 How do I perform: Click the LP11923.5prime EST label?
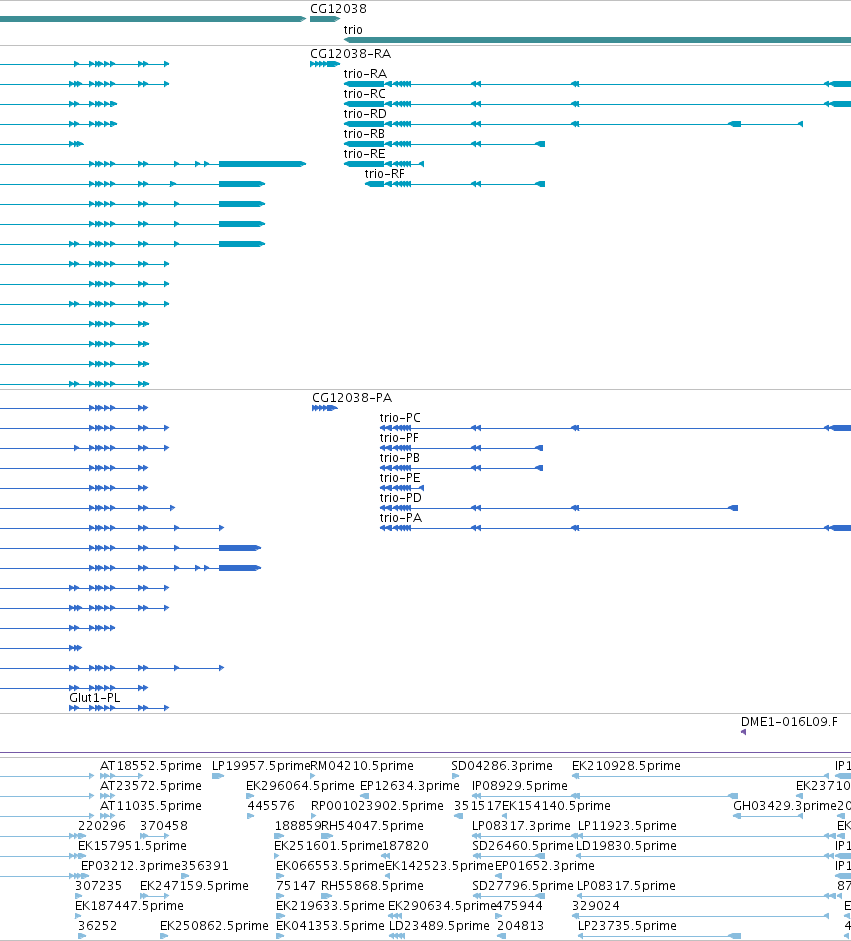(x=627, y=826)
